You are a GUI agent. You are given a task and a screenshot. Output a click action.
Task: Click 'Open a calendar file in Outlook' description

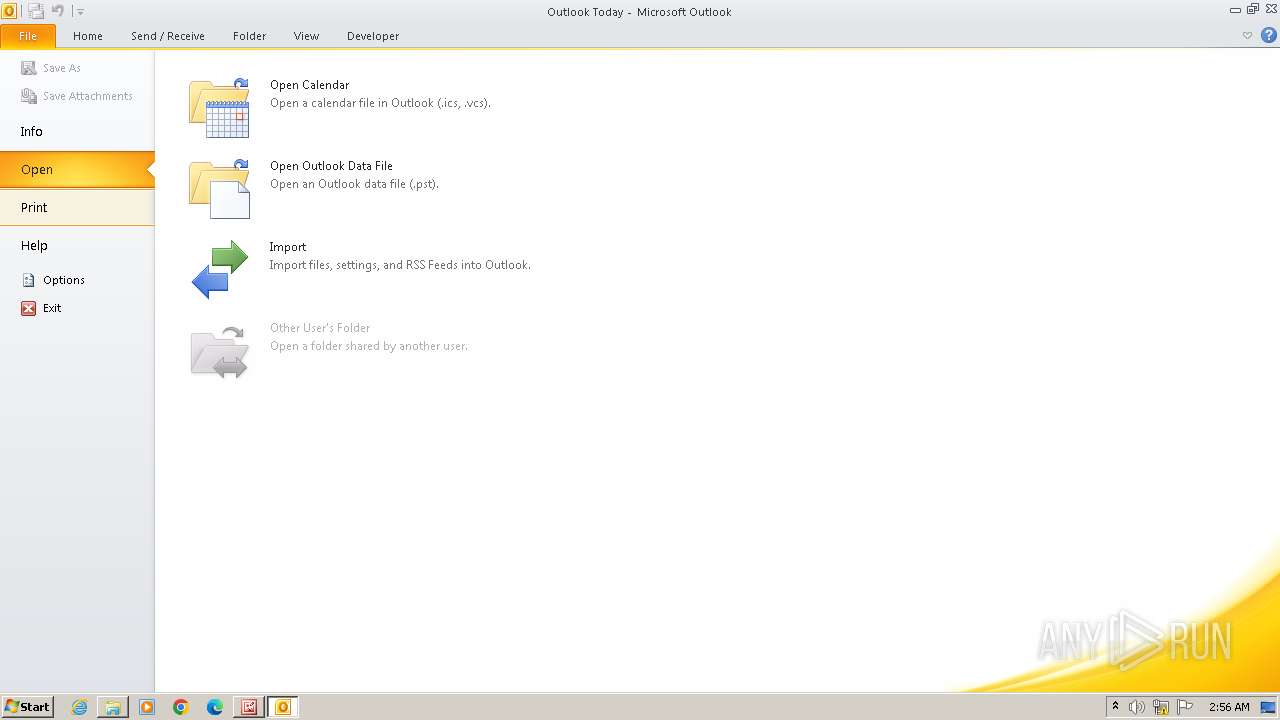380,103
